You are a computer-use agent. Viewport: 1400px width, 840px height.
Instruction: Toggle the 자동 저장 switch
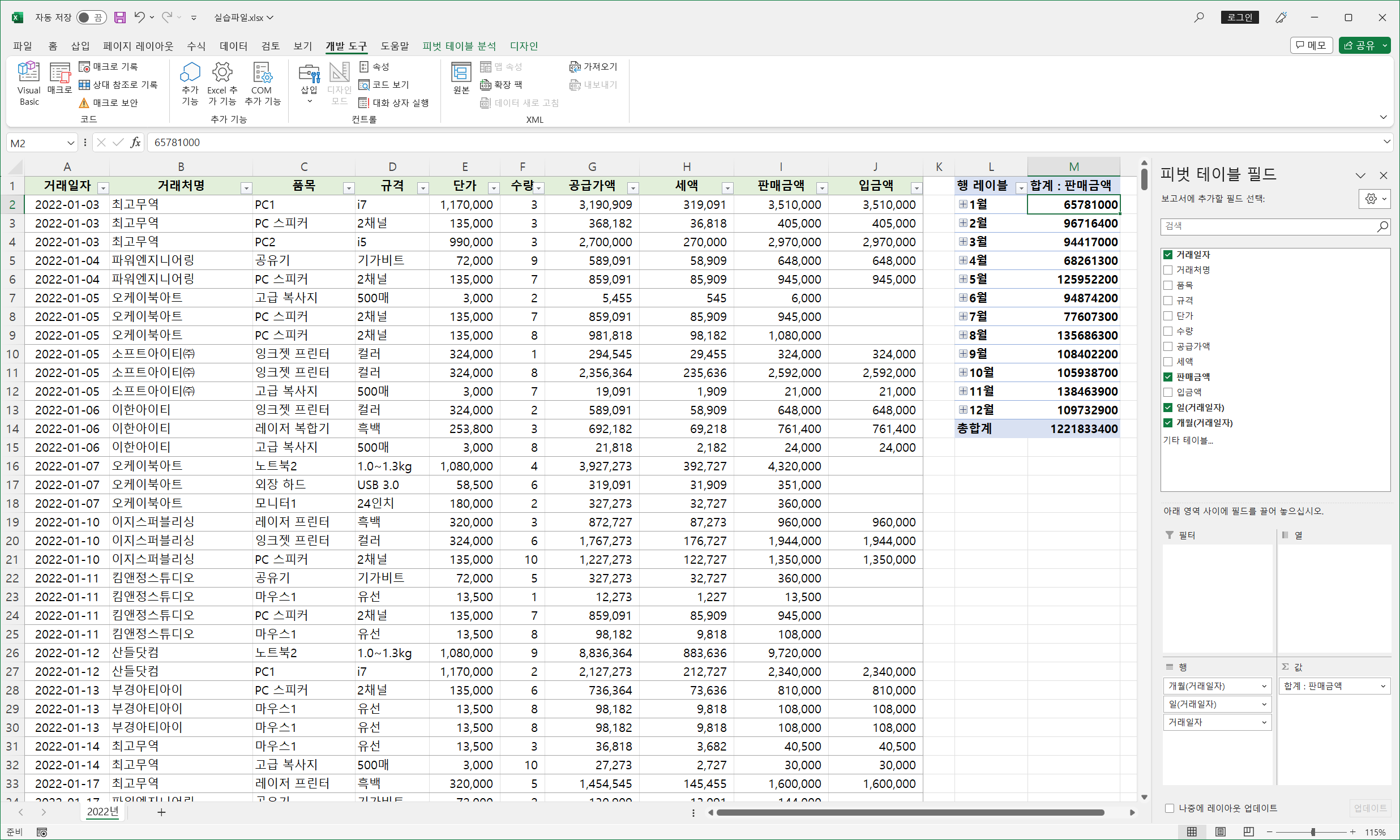coord(91,18)
